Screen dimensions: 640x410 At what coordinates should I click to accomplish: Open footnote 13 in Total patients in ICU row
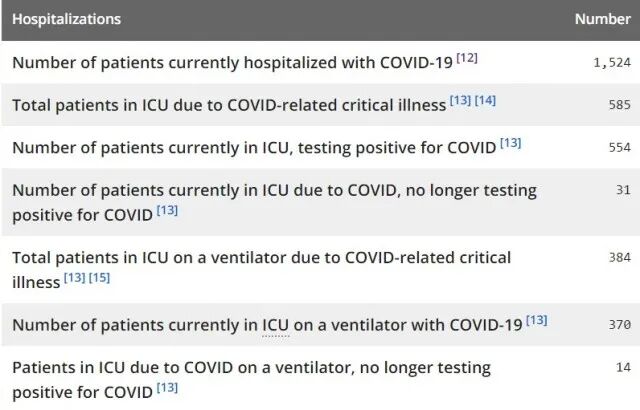click(459, 99)
